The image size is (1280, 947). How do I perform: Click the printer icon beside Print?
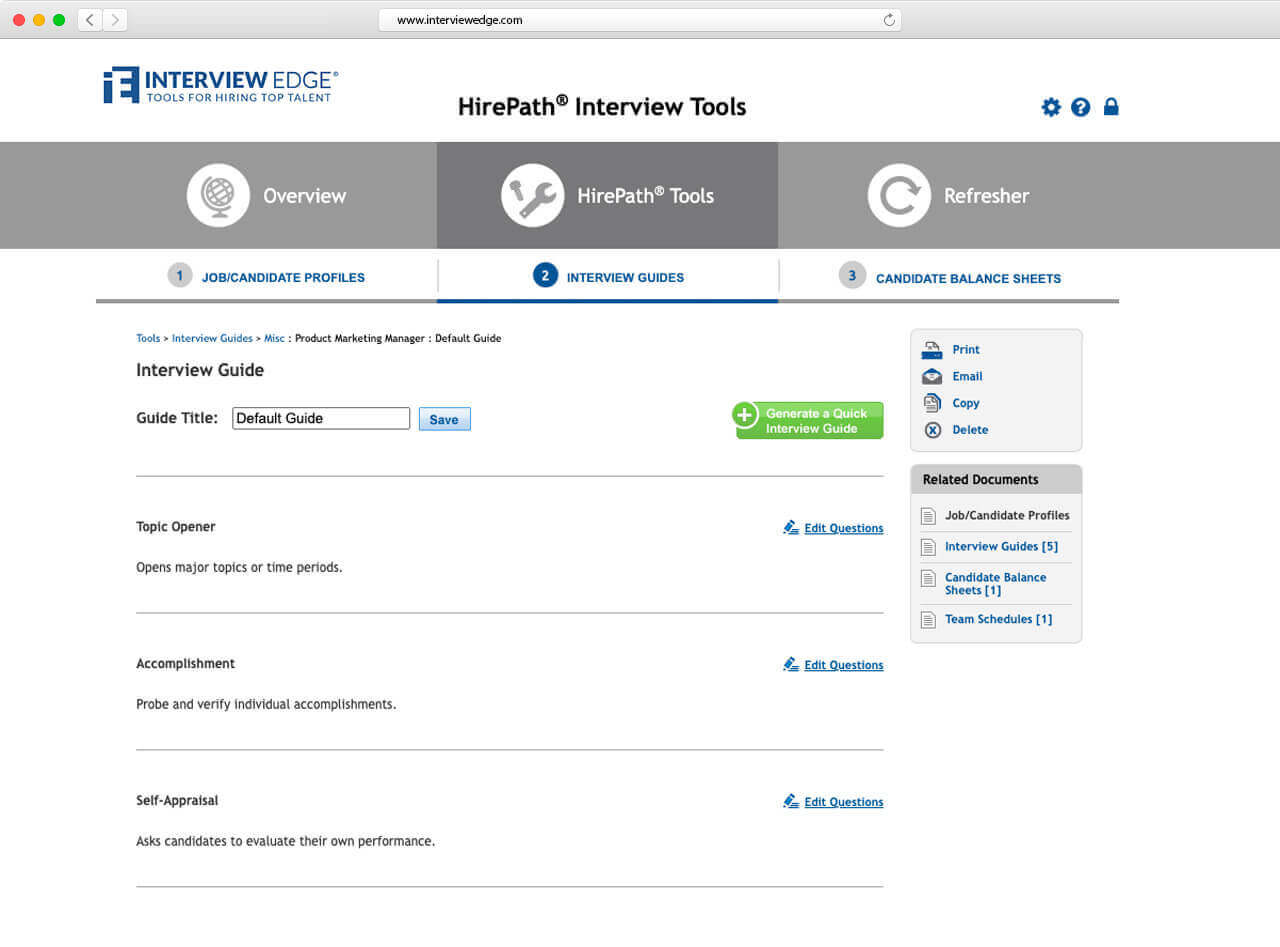[932, 350]
